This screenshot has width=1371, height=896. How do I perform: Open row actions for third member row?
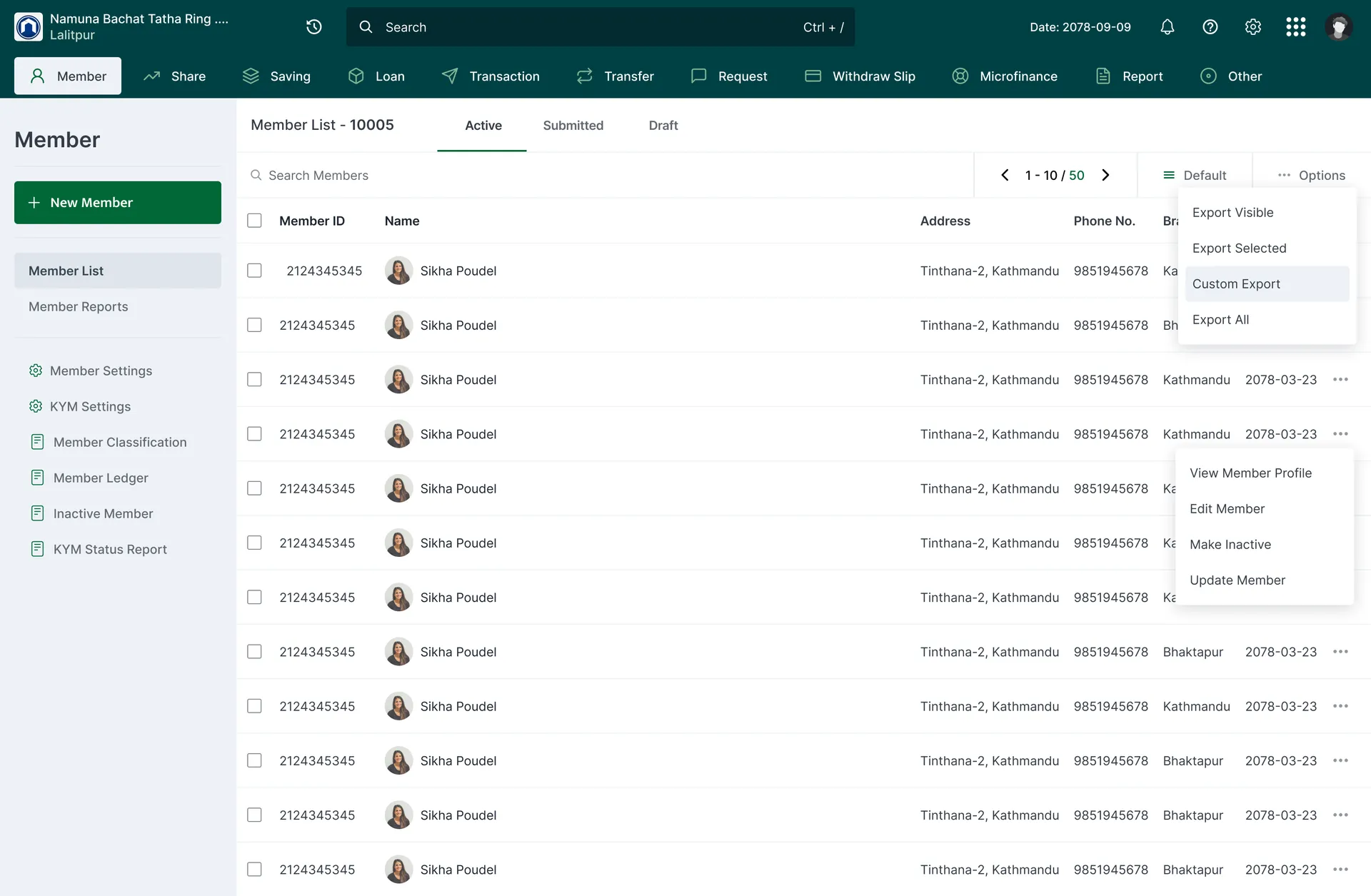(x=1340, y=380)
